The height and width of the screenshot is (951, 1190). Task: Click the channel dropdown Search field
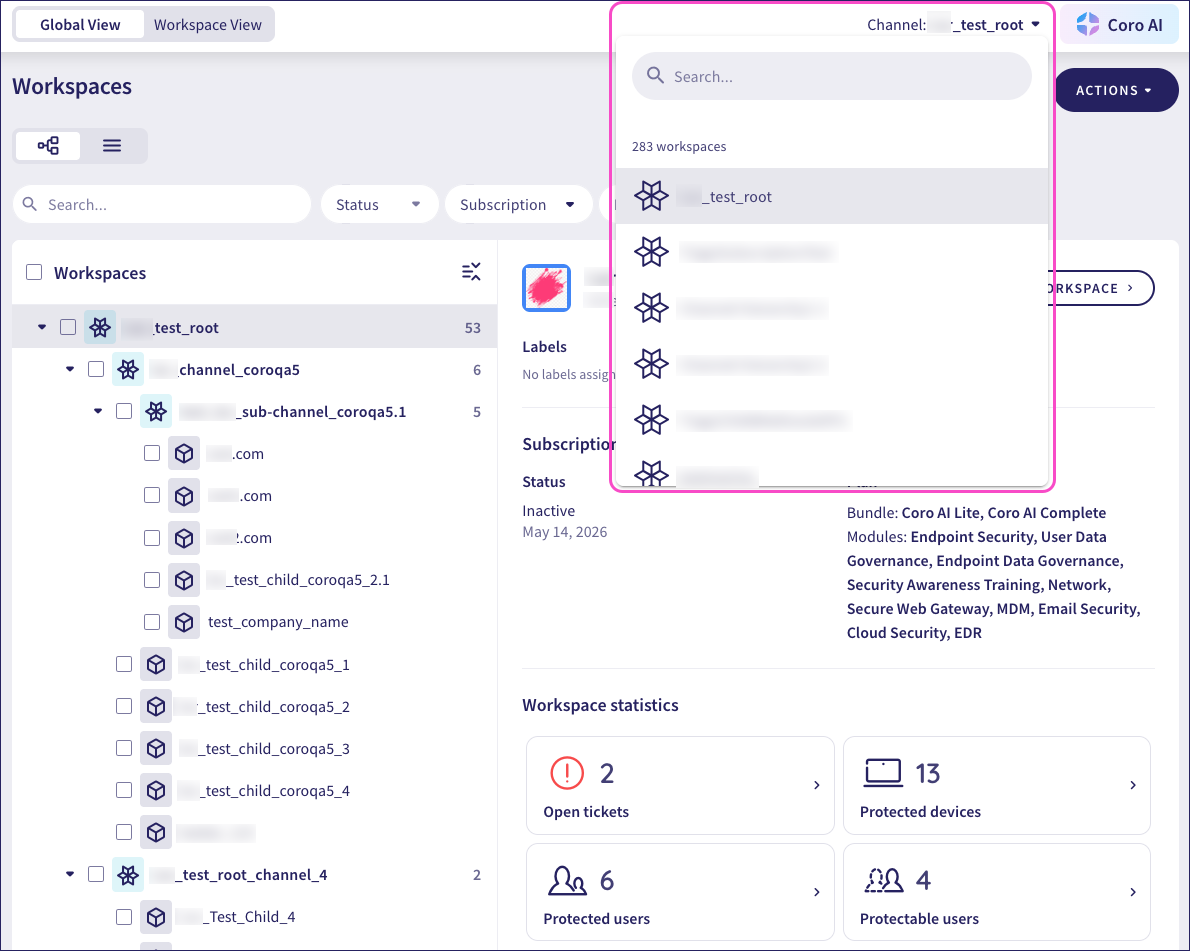[x=832, y=77]
